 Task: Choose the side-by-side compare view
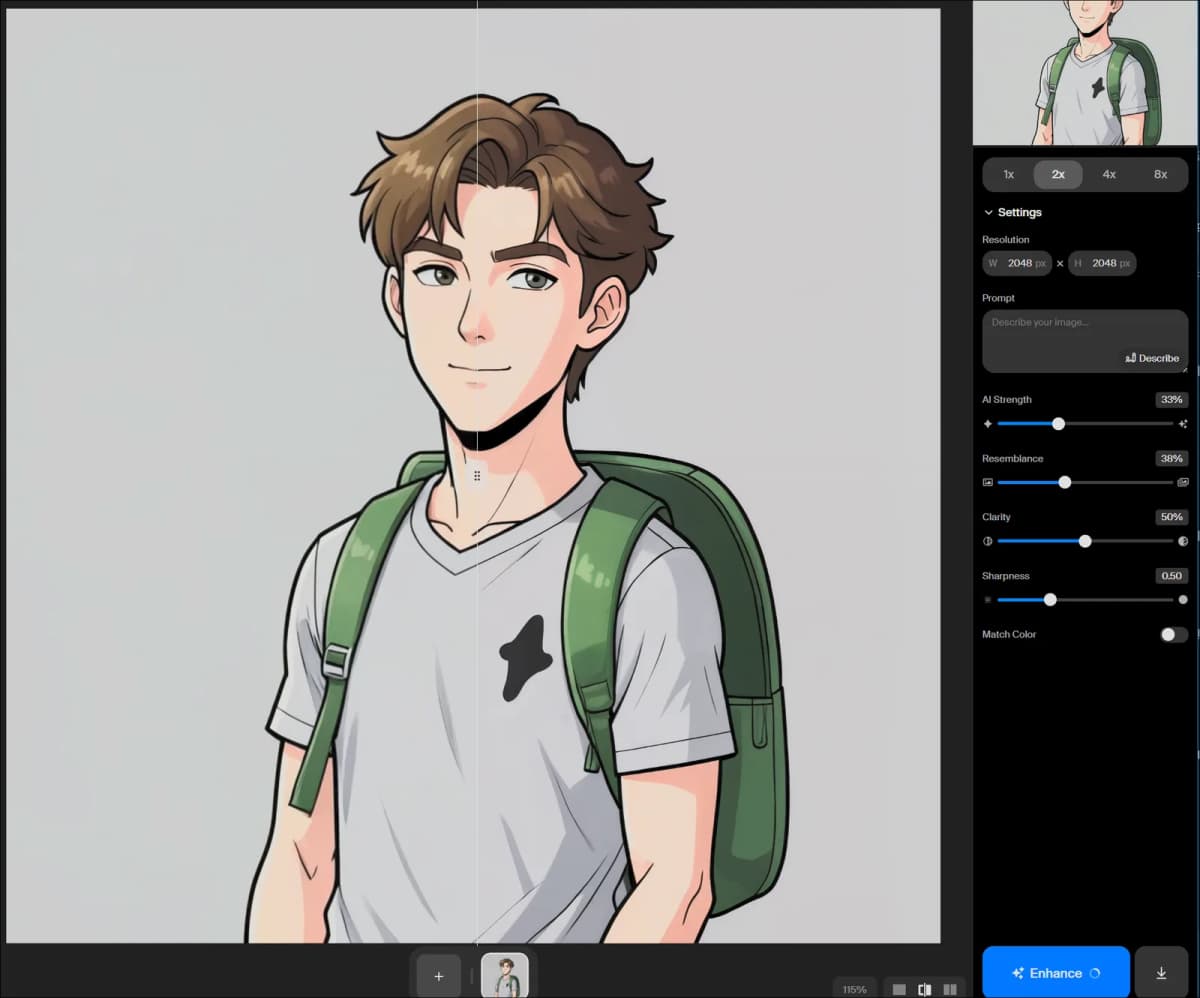click(x=950, y=989)
